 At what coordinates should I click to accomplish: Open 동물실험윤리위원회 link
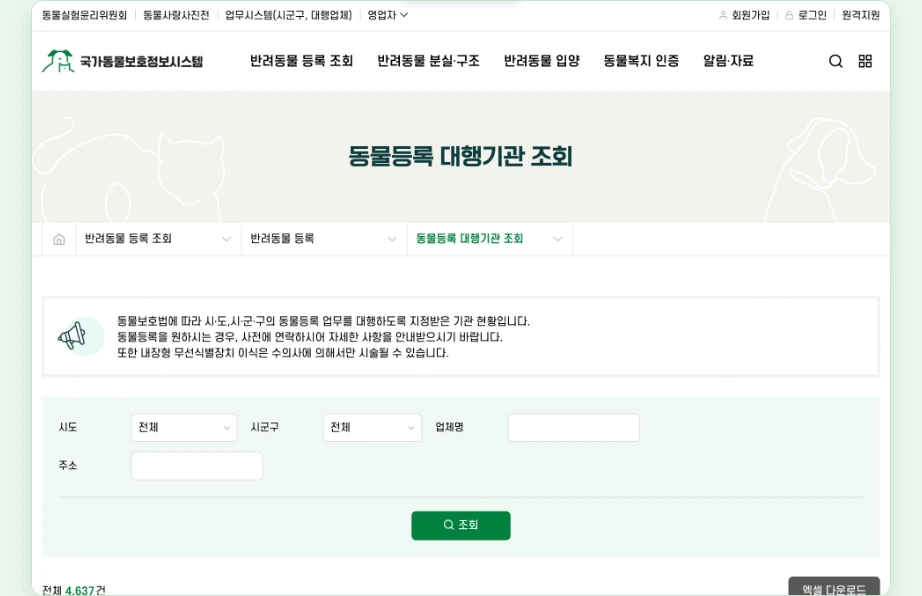(85, 15)
